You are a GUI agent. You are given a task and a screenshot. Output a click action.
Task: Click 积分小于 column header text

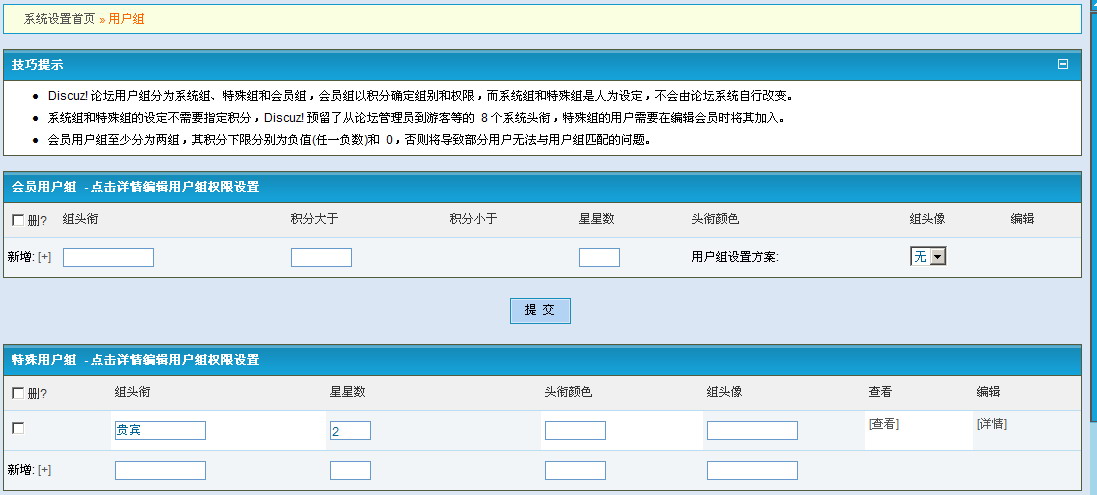473,219
